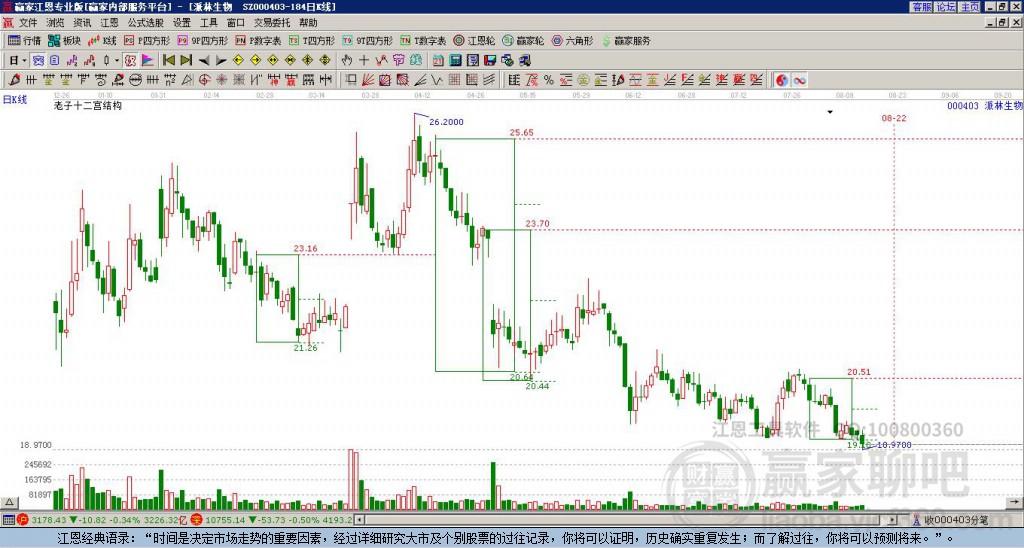Open the calculator tool
Screen dimensions: 1024x548
pos(456,61)
